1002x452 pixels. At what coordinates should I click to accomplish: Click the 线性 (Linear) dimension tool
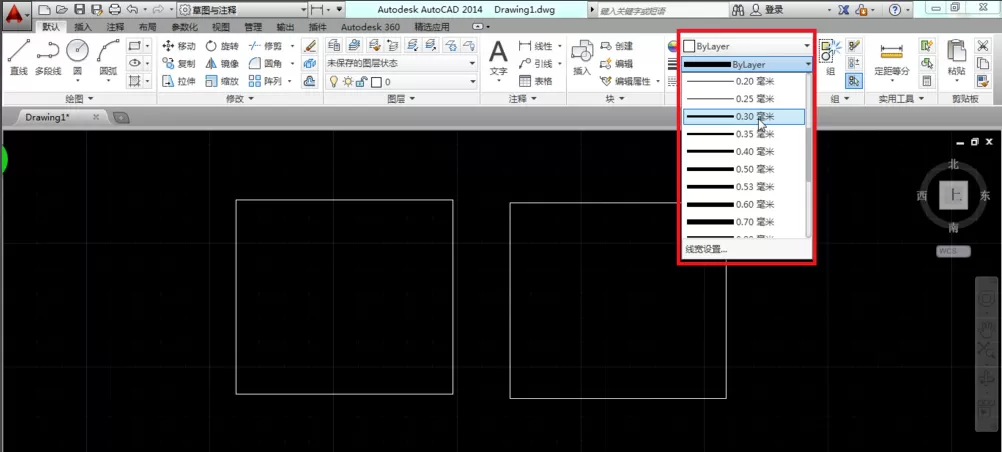536,46
